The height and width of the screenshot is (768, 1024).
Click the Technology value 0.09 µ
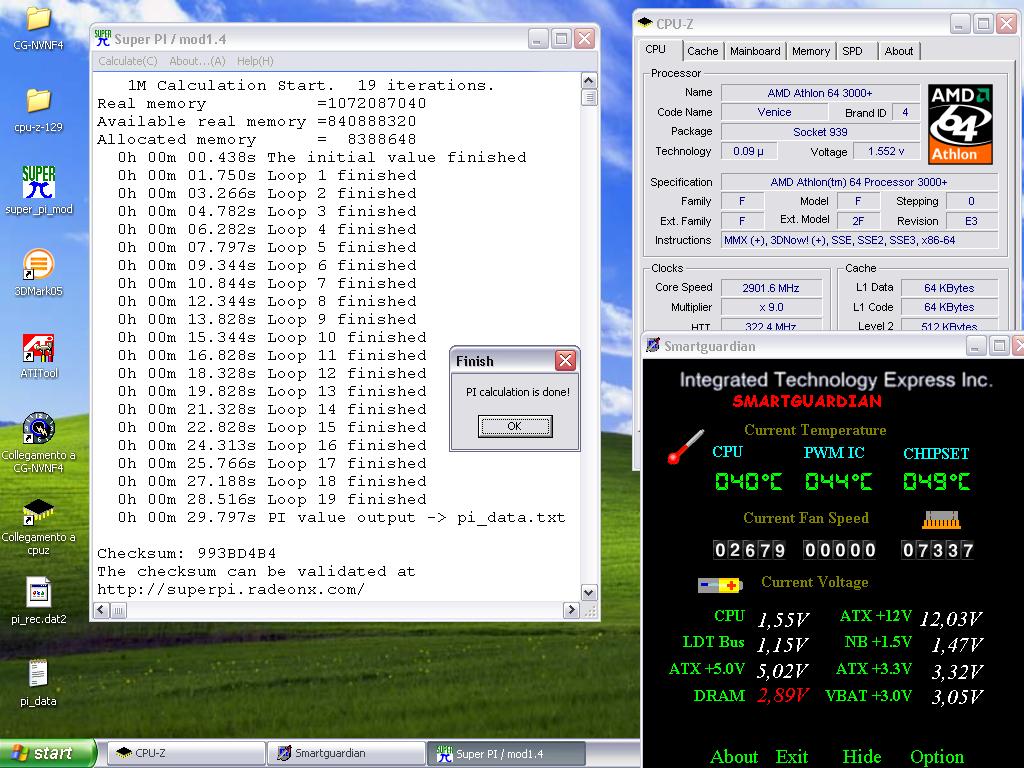point(748,152)
